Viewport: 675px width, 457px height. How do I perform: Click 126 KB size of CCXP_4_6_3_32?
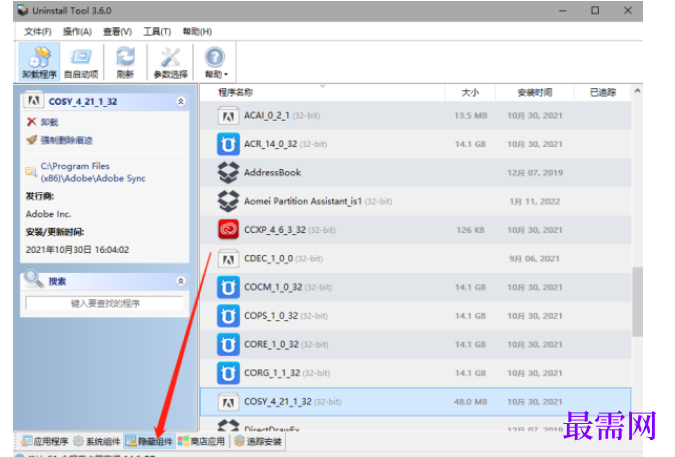(x=470, y=230)
